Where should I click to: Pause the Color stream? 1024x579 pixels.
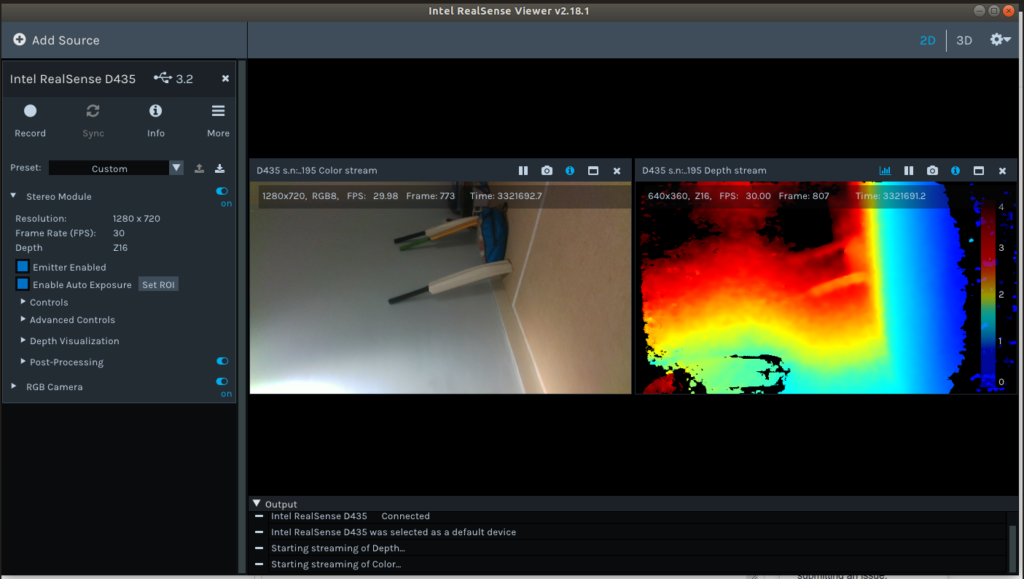[523, 170]
